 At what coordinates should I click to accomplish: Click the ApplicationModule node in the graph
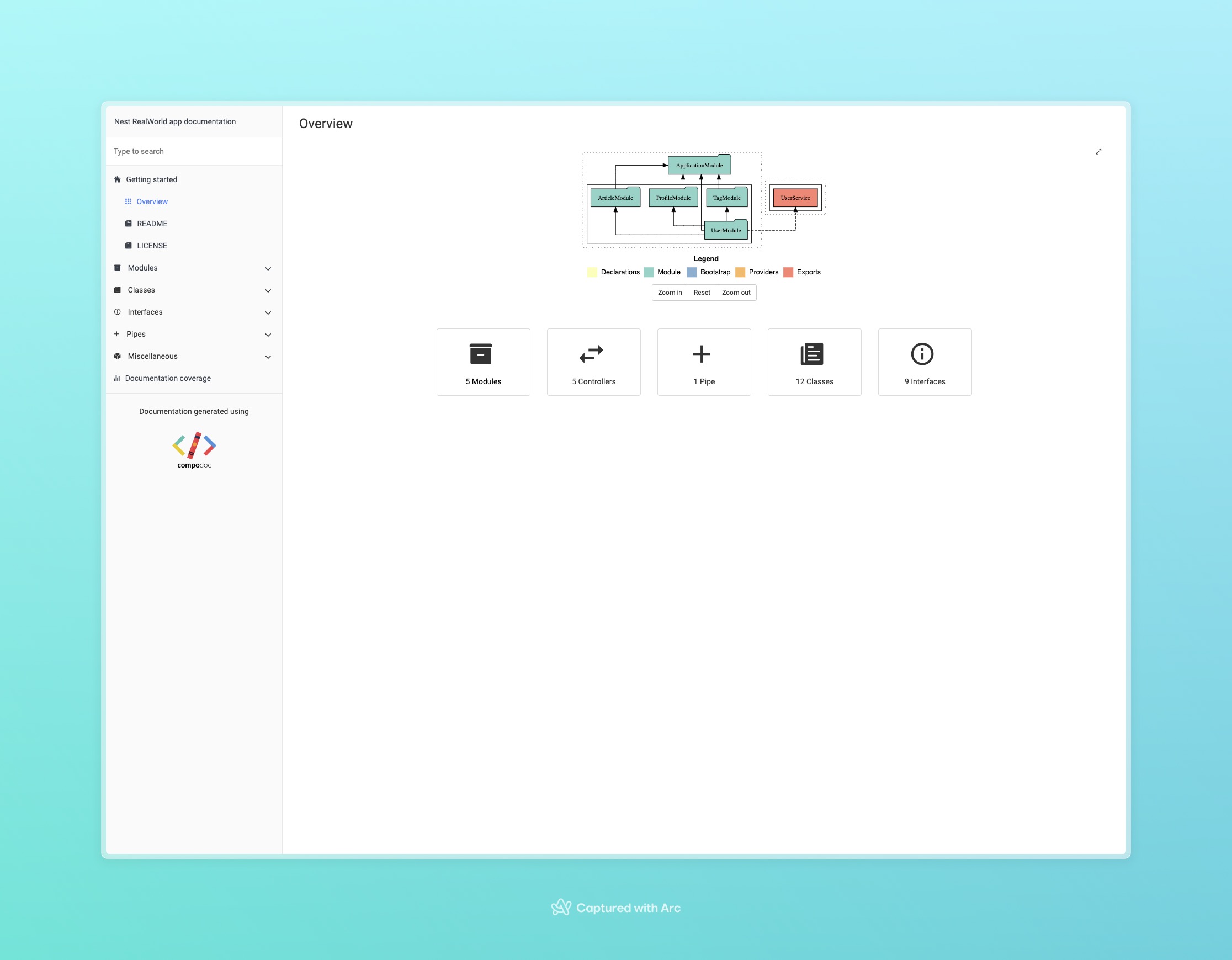coord(699,165)
